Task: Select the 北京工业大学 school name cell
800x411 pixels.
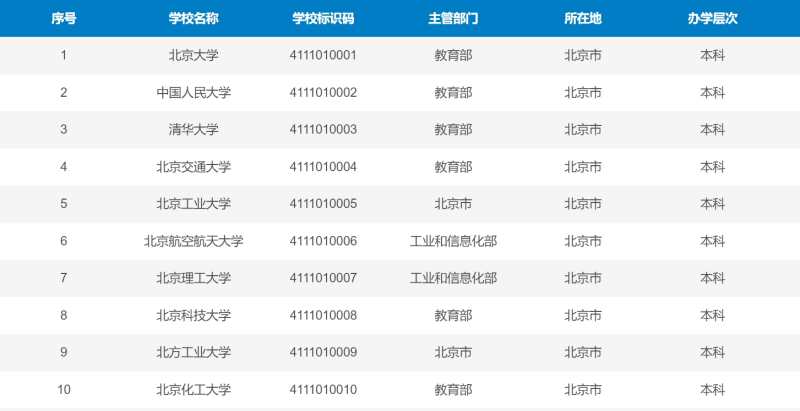Action: point(194,204)
